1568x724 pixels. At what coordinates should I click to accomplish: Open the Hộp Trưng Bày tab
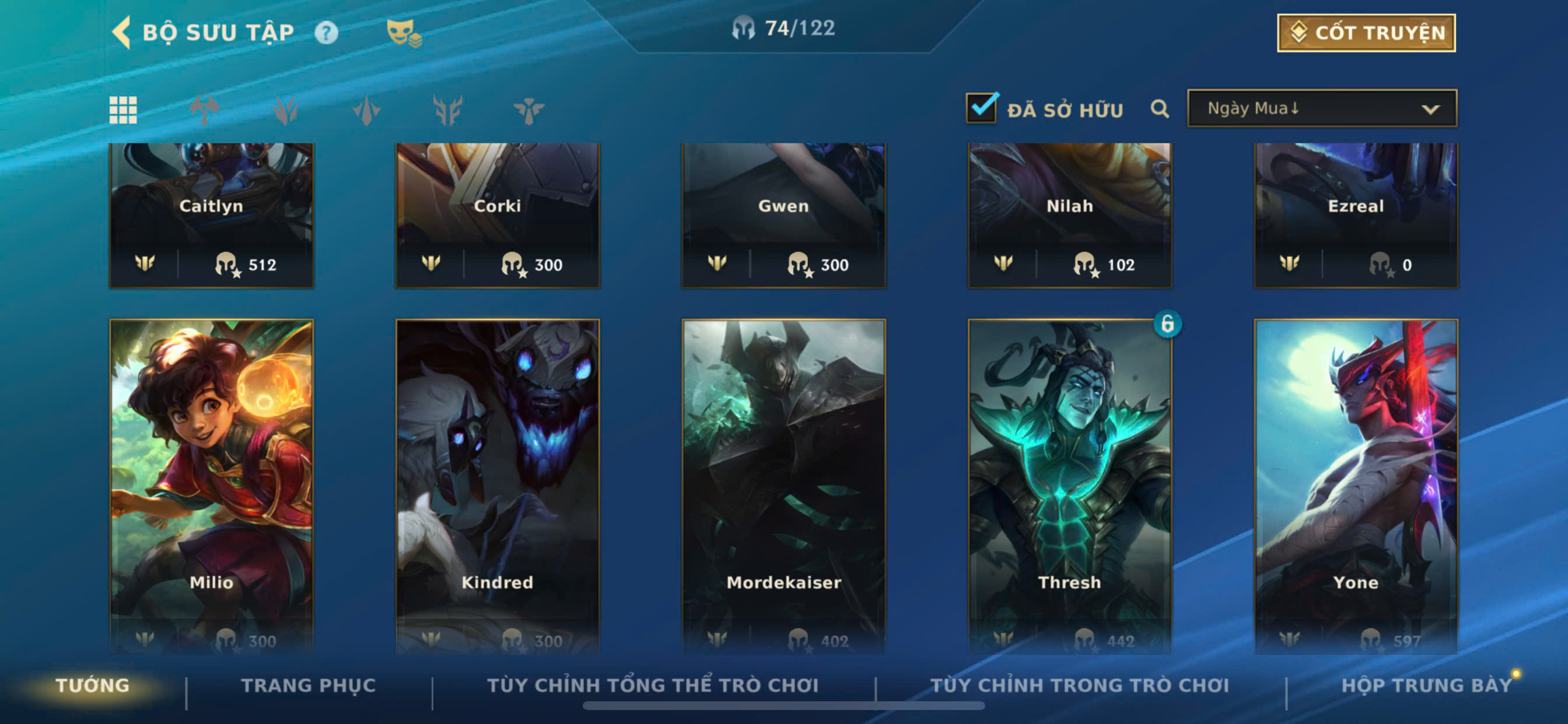click(x=1427, y=685)
